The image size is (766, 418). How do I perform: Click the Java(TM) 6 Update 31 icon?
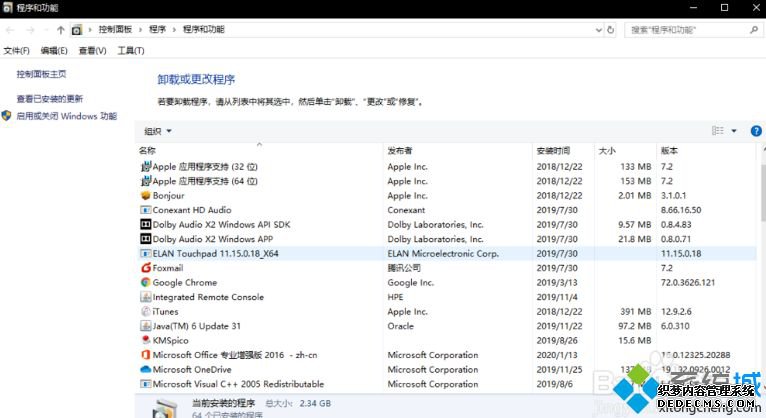146,326
